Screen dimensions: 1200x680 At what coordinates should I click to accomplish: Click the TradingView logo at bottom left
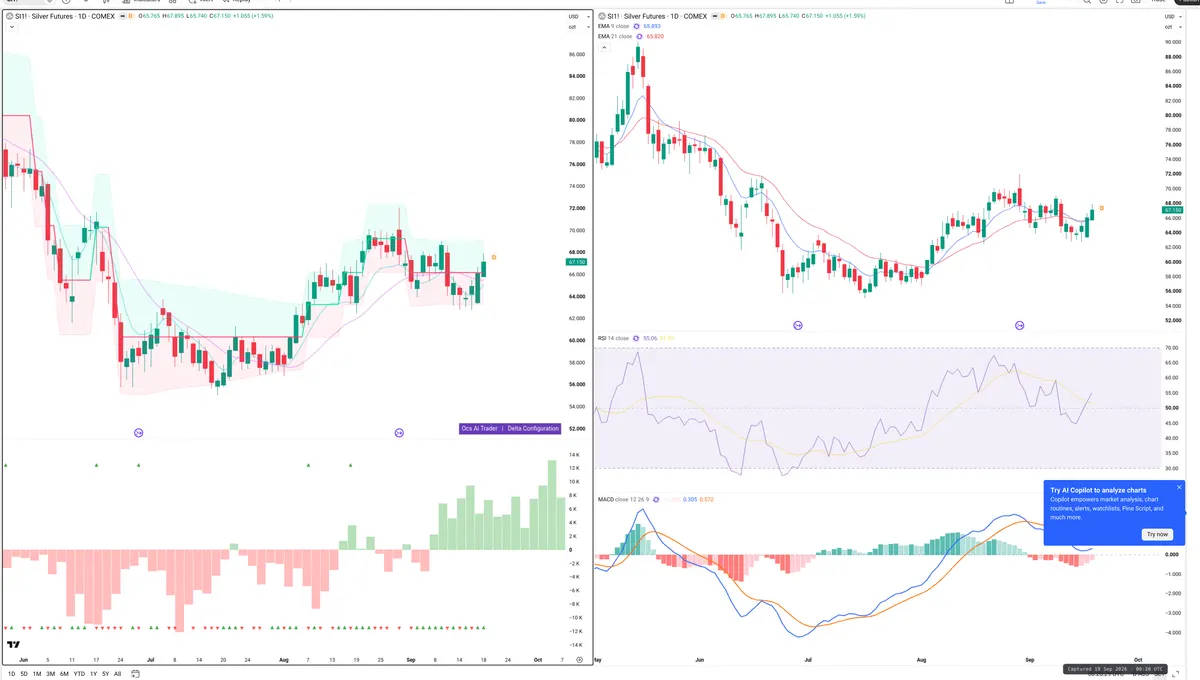pyautogui.click(x=14, y=645)
